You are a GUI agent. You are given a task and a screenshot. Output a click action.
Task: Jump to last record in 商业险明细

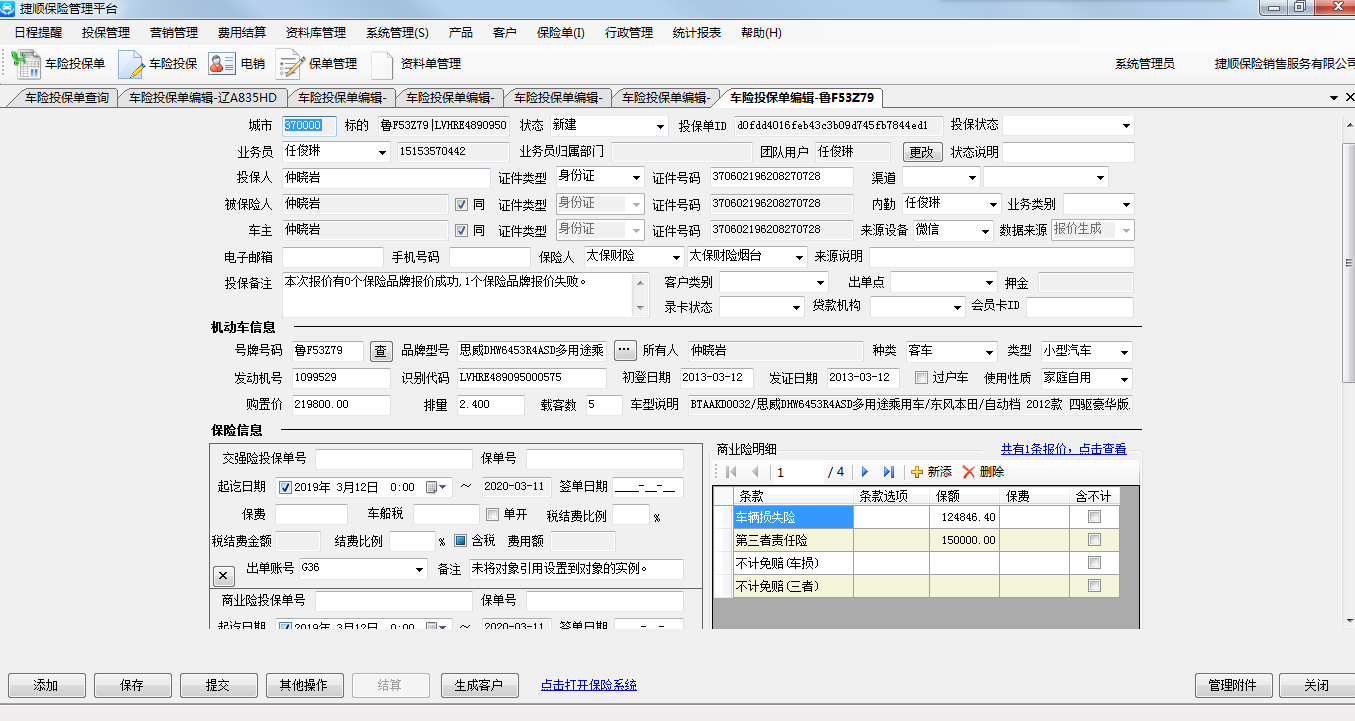click(888, 472)
